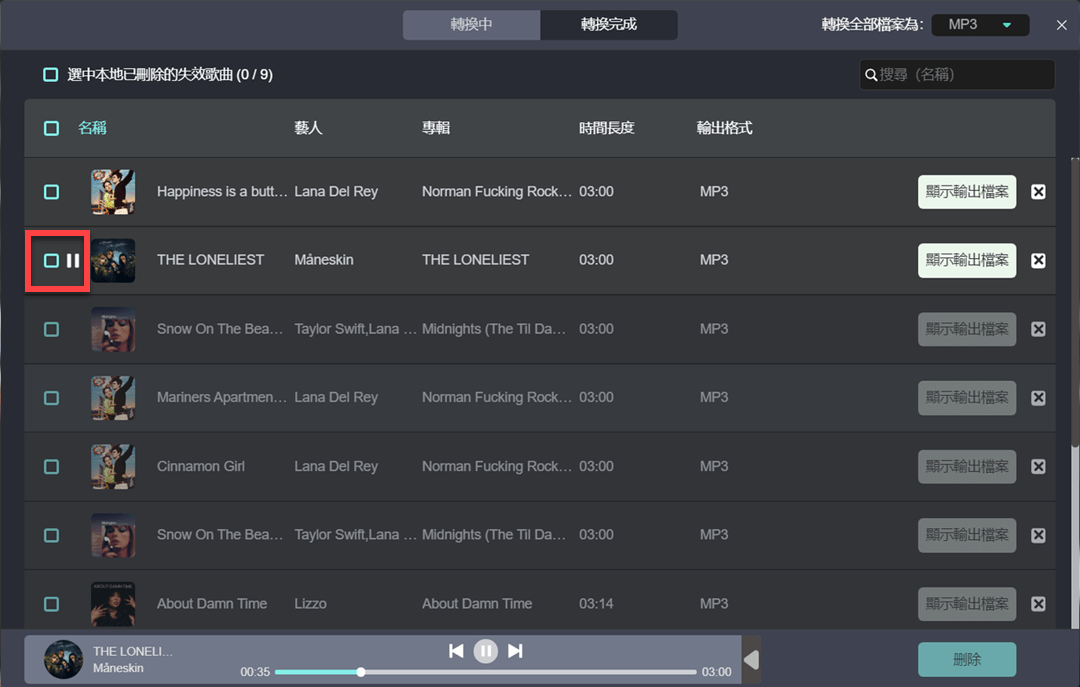Open Happiness is a butterfly album cover
The image size is (1080, 687).
click(113, 192)
